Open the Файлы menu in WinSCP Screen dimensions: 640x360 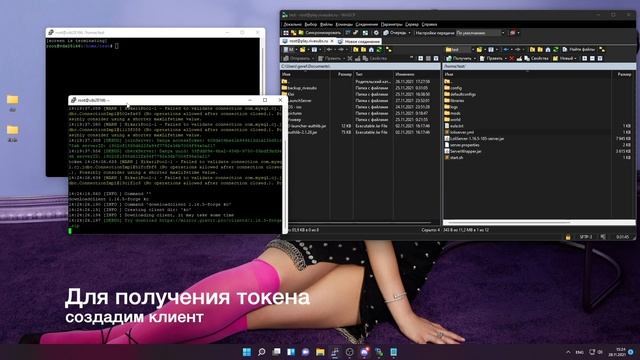point(326,24)
